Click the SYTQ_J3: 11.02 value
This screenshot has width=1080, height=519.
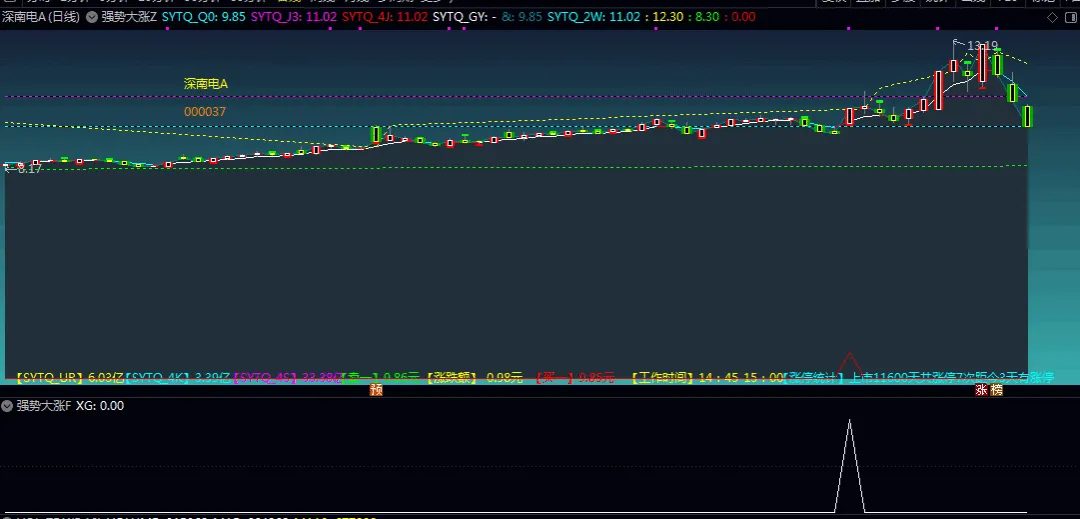tap(293, 17)
